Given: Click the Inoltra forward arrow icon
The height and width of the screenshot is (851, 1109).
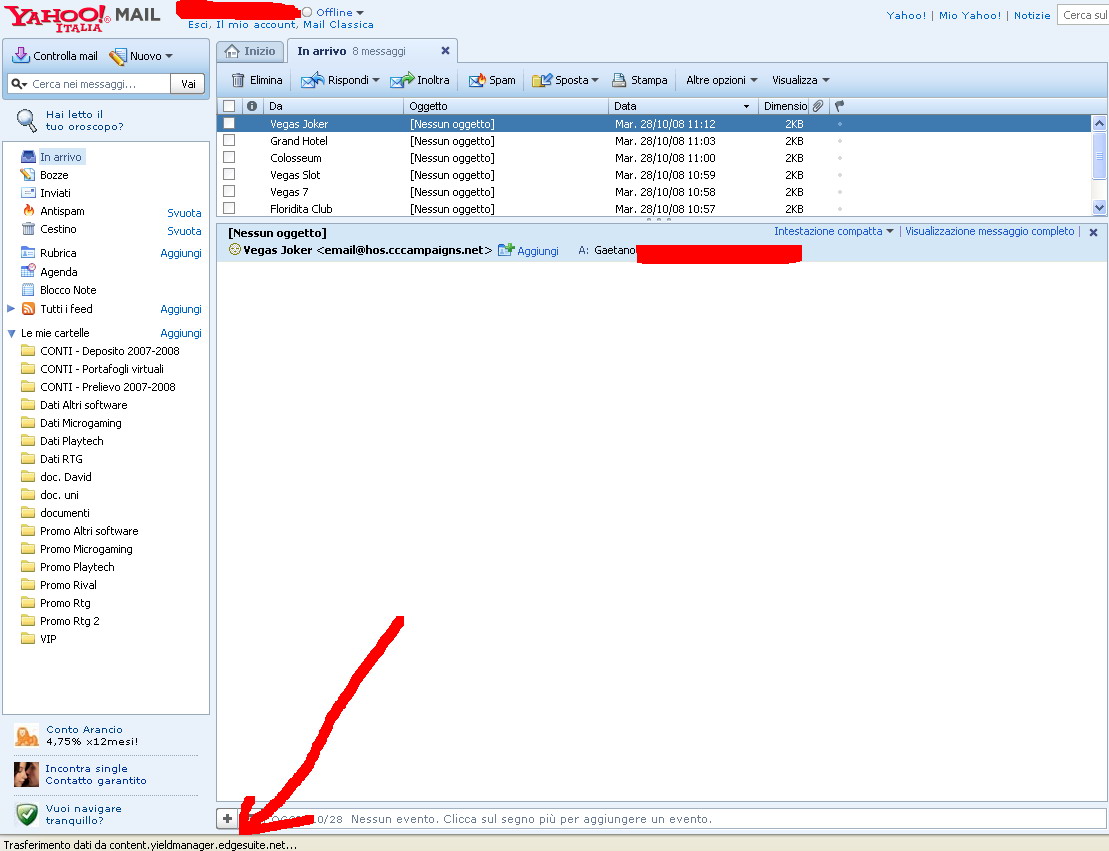Looking at the screenshot, I should pos(402,80).
